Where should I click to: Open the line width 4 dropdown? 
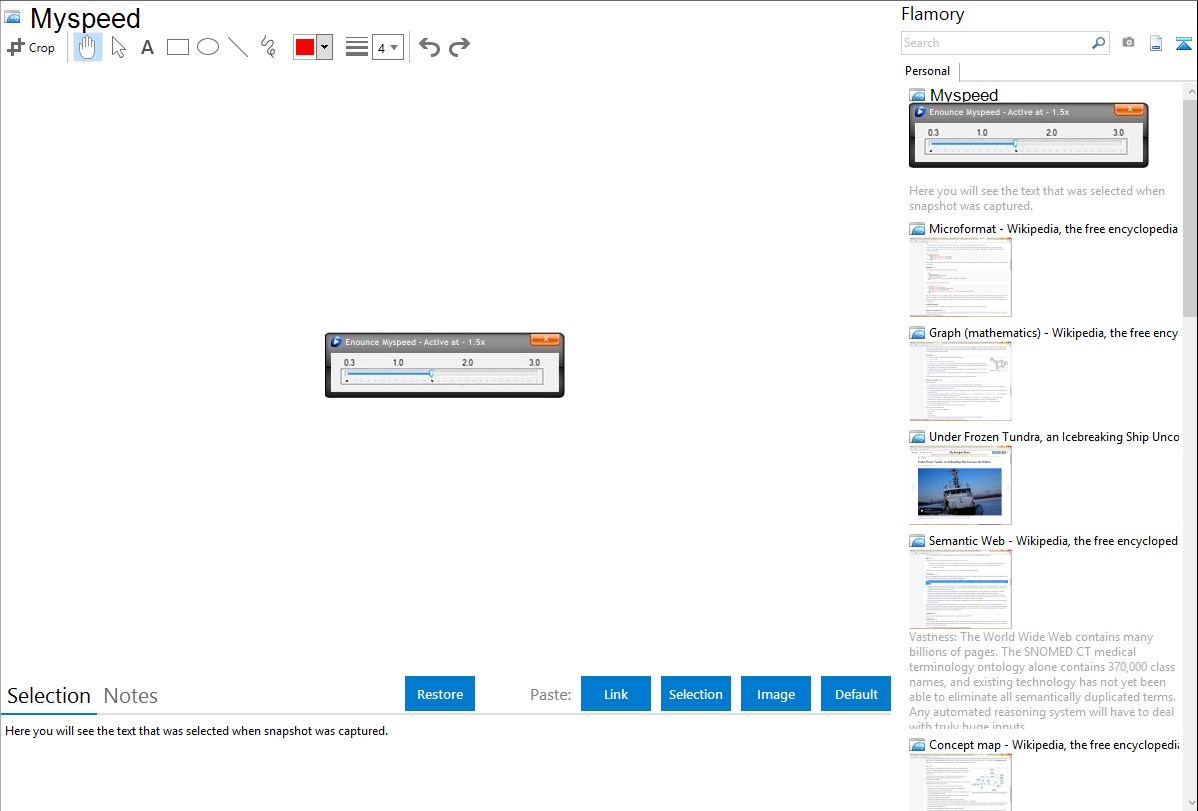pos(388,47)
